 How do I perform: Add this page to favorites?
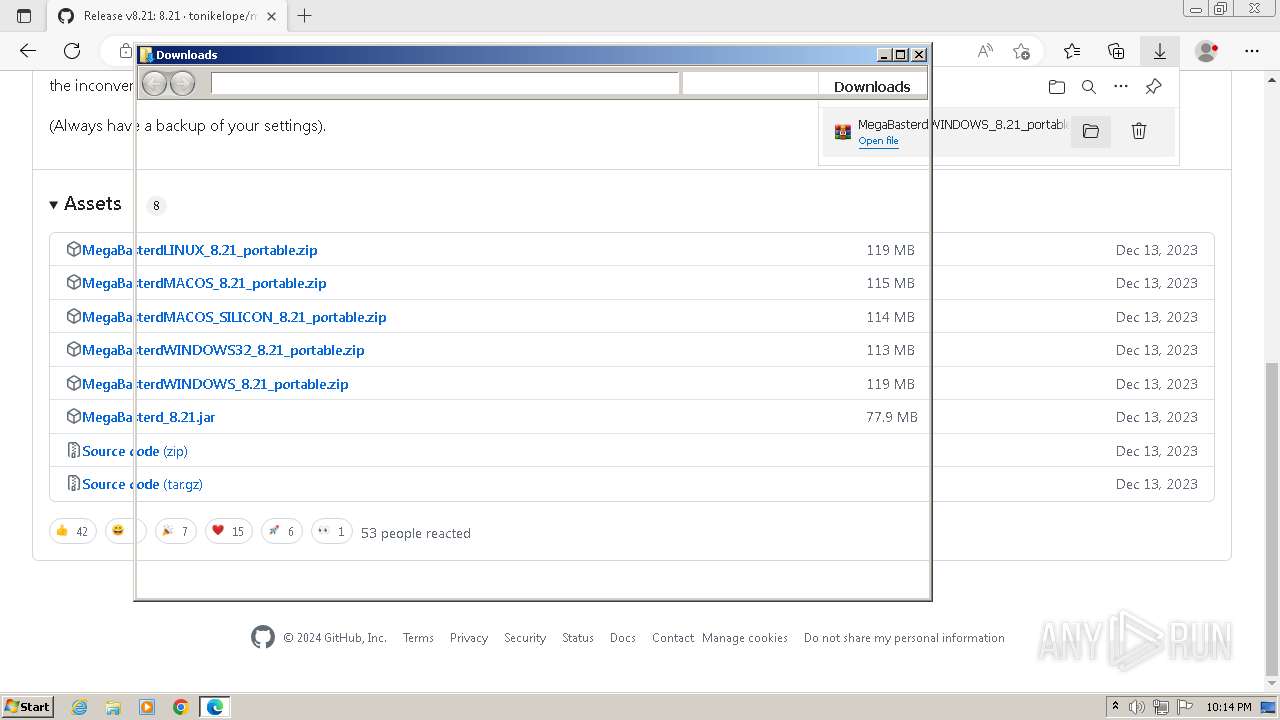(x=1021, y=51)
